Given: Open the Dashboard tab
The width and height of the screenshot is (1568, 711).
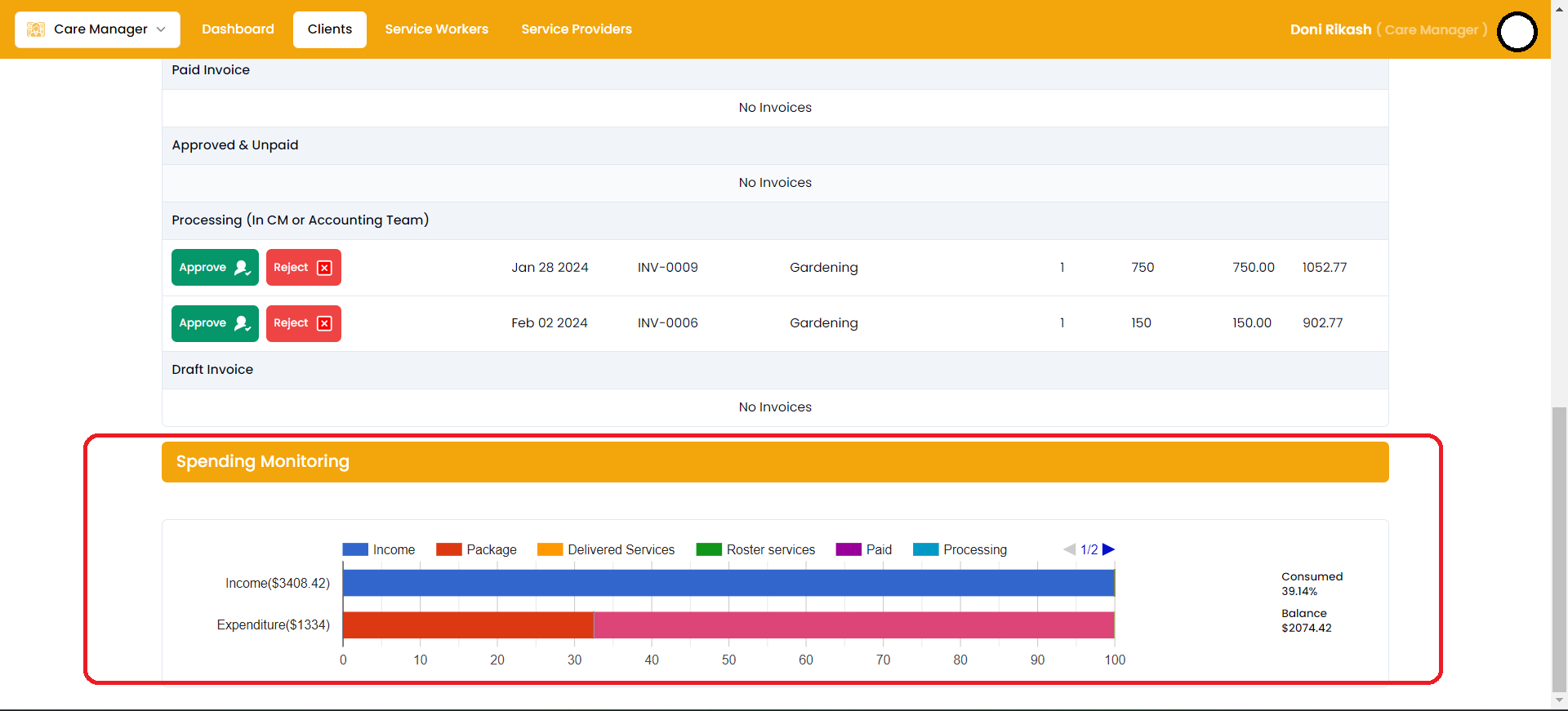Looking at the screenshot, I should 238,29.
